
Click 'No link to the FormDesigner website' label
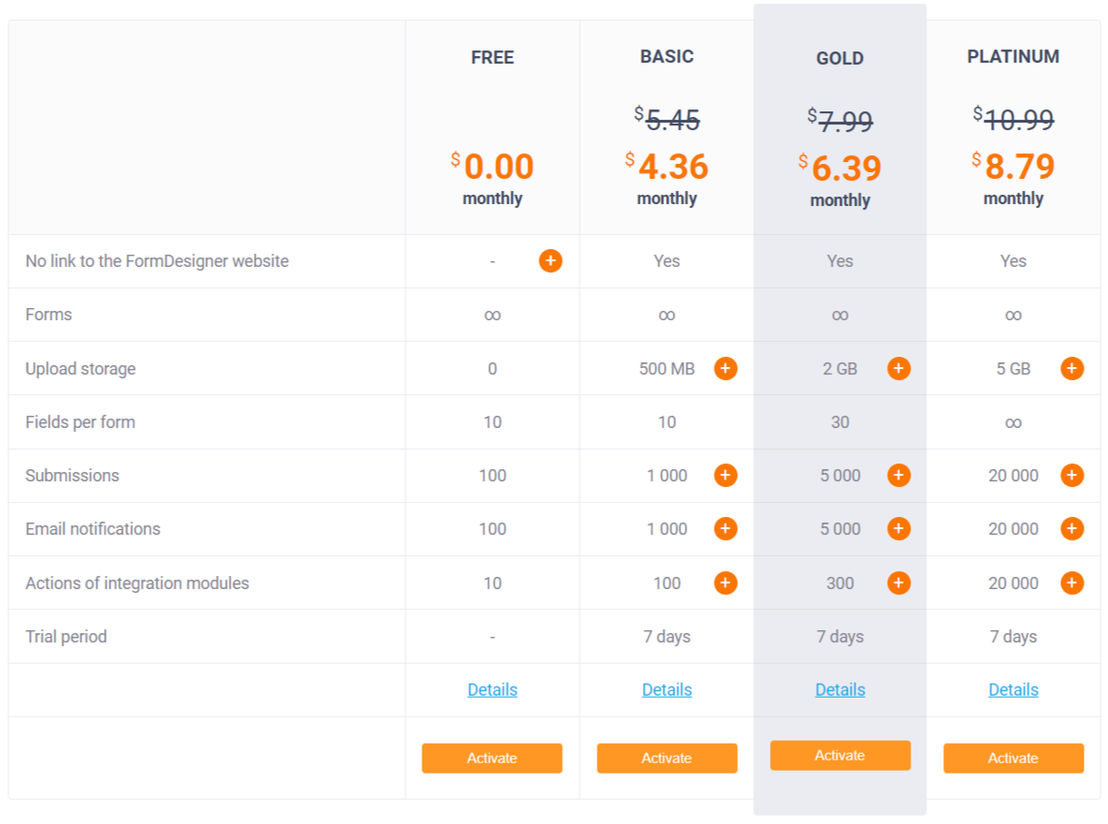click(x=157, y=261)
